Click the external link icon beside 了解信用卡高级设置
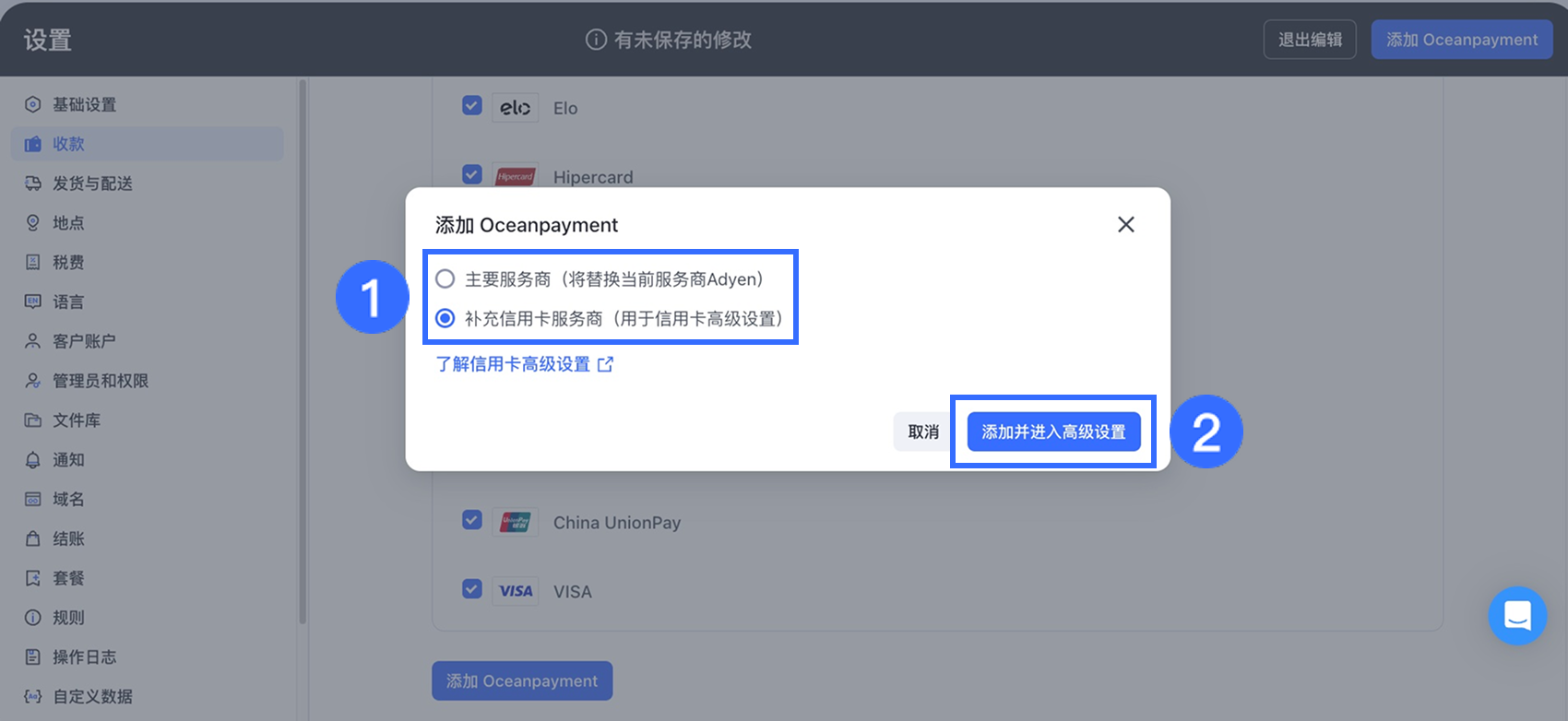The width and height of the screenshot is (1568, 721). (x=605, y=364)
